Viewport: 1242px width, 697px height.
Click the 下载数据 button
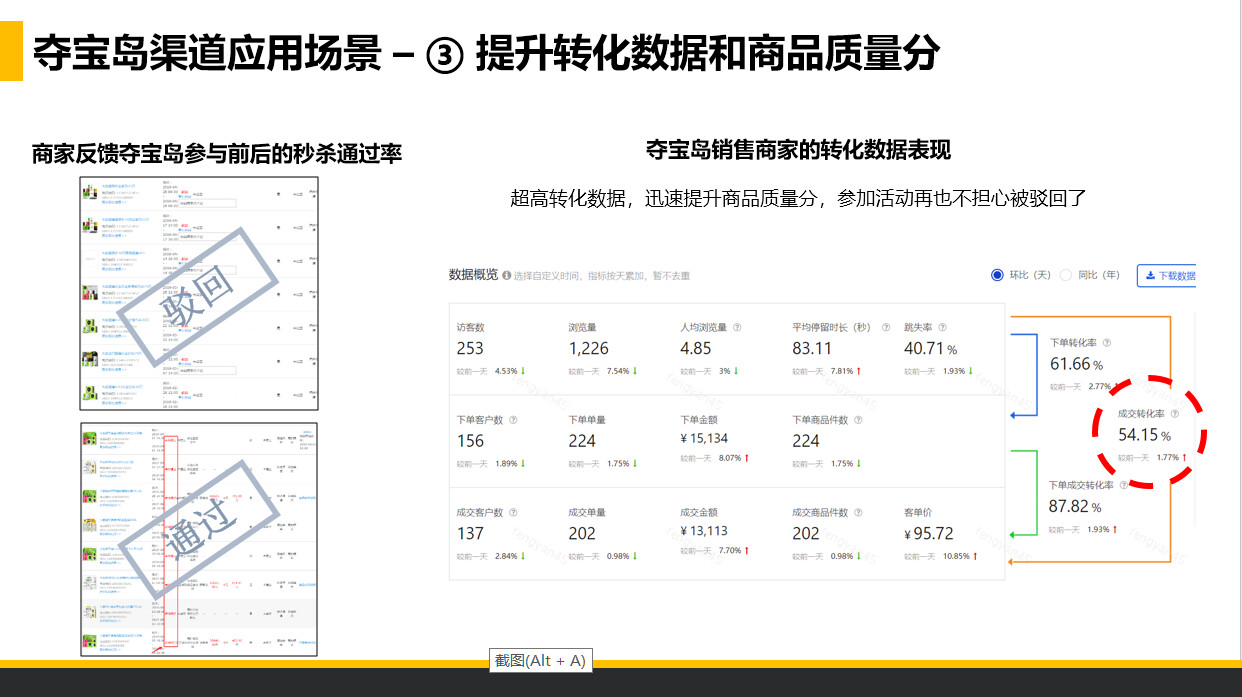pyautogui.click(x=1167, y=276)
